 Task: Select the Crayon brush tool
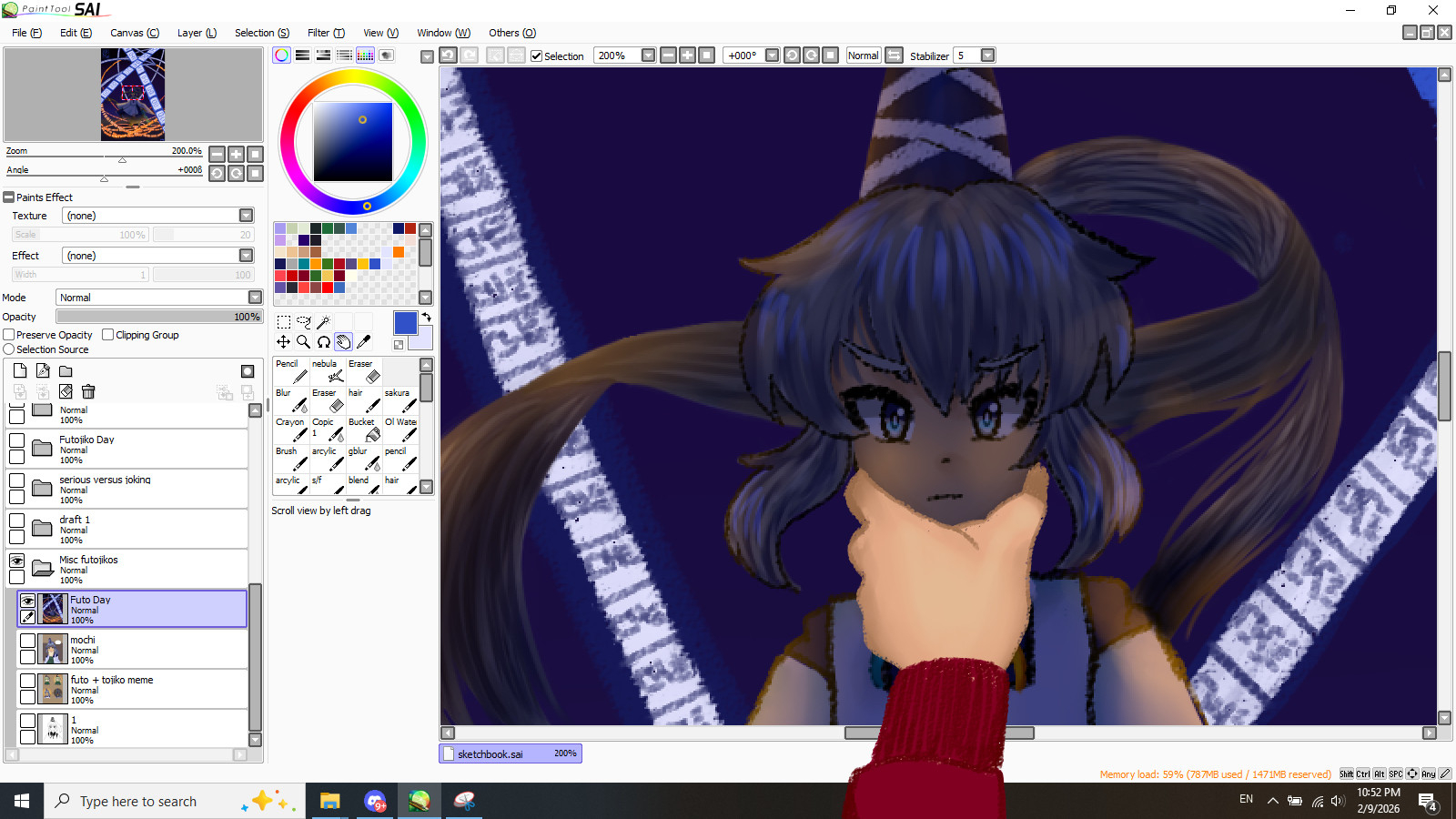(291, 430)
